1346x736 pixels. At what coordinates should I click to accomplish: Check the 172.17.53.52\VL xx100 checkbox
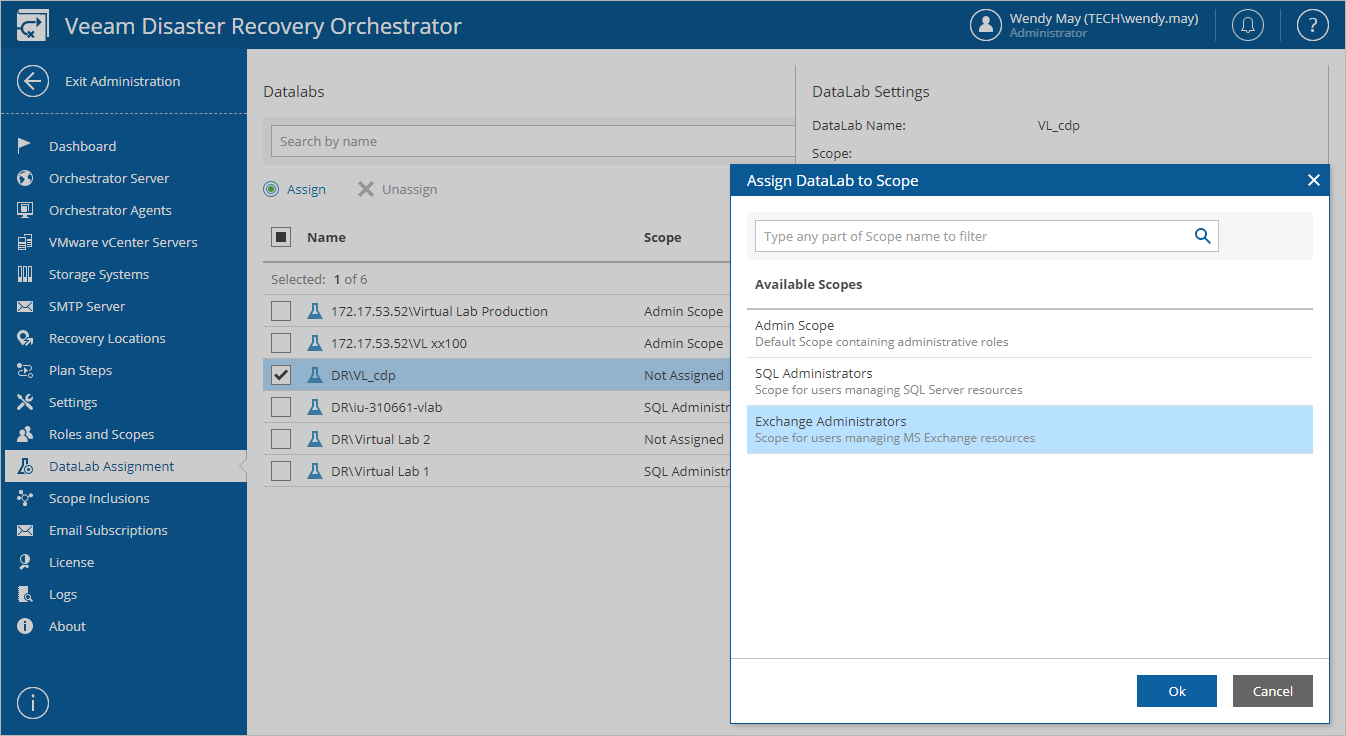coord(281,343)
